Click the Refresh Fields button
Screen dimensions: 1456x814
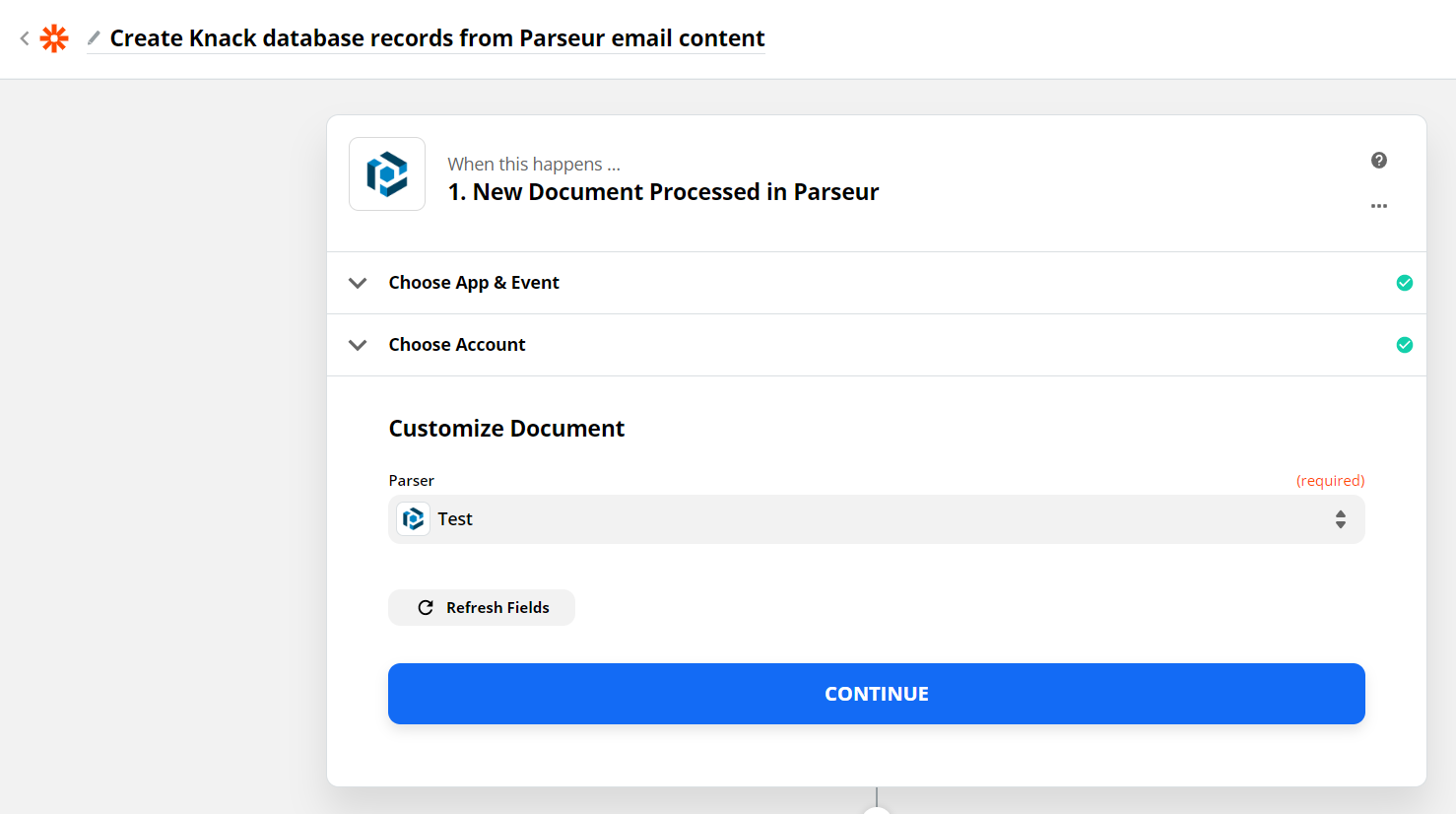[482, 607]
